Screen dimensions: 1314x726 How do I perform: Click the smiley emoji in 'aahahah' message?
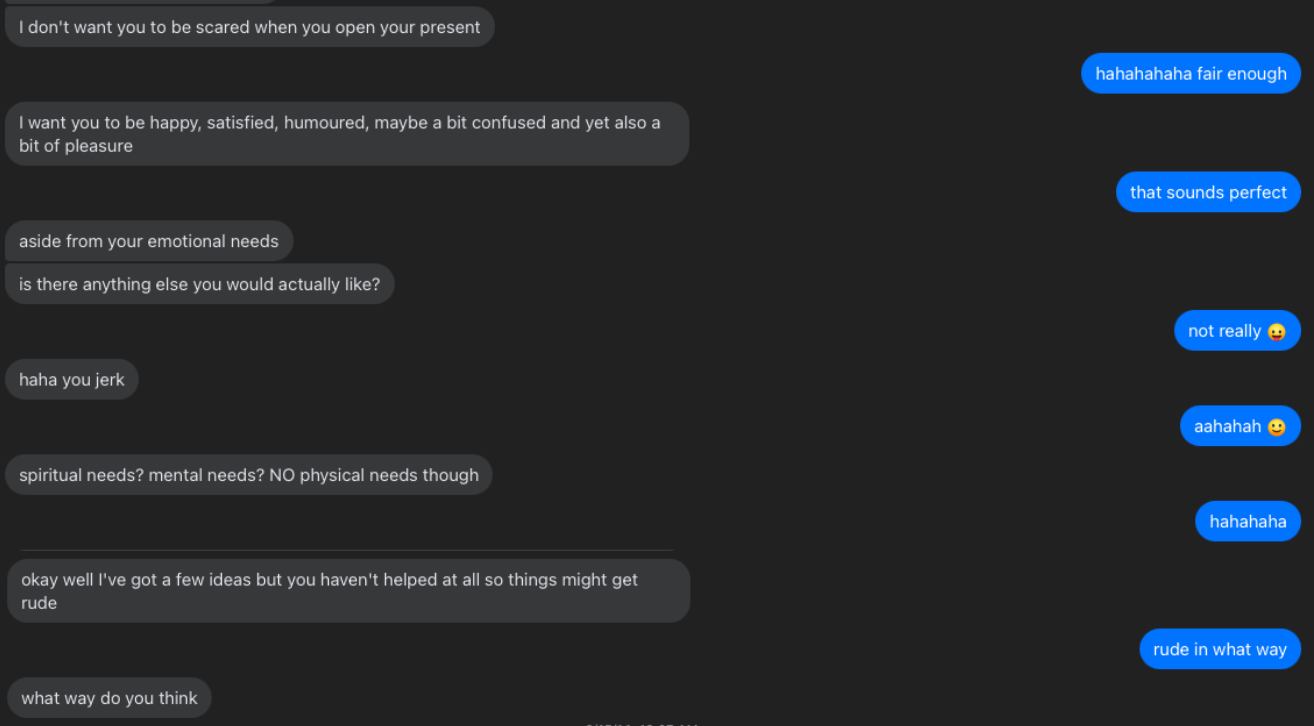click(1276, 427)
